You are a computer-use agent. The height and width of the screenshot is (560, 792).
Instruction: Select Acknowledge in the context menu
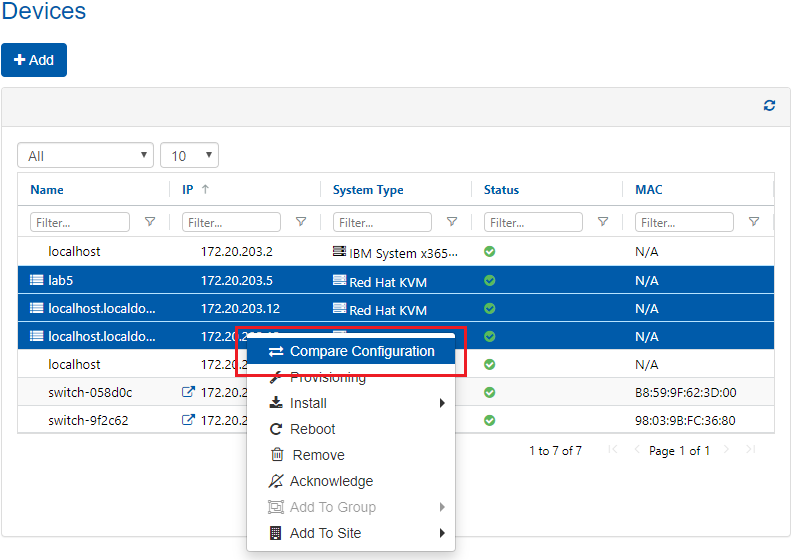click(331, 481)
